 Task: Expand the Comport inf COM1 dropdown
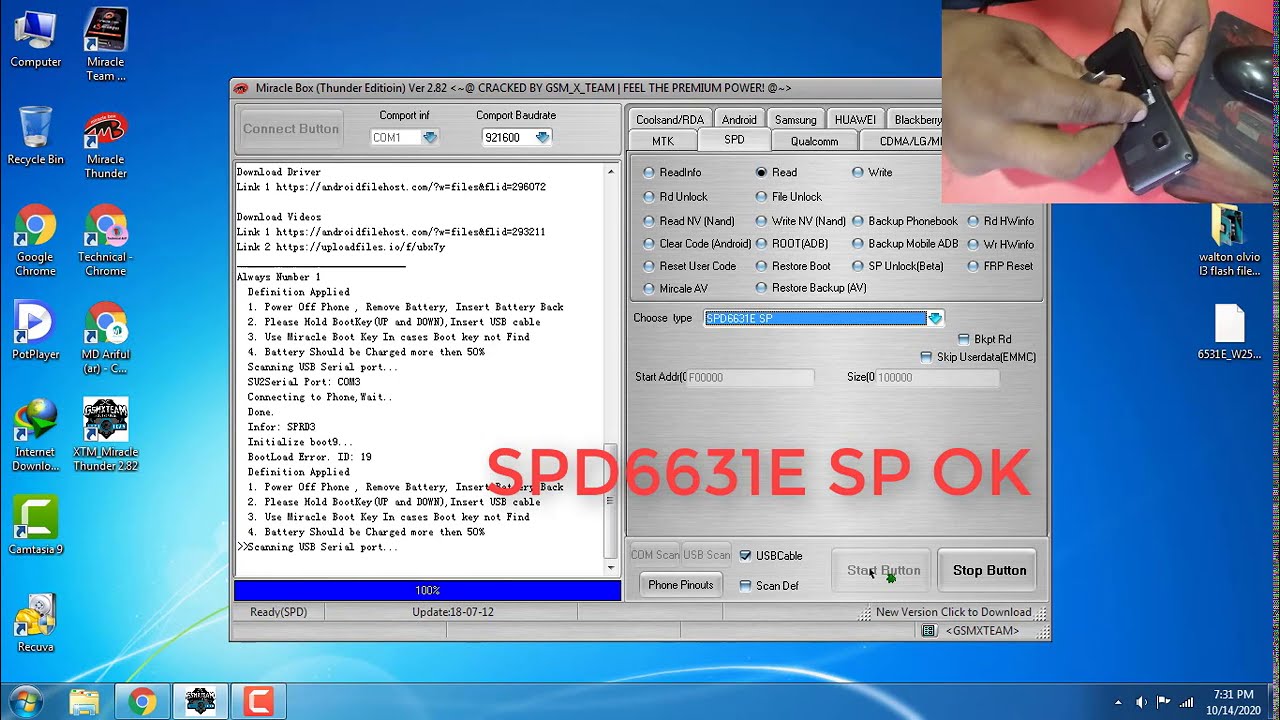[x=430, y=138]
